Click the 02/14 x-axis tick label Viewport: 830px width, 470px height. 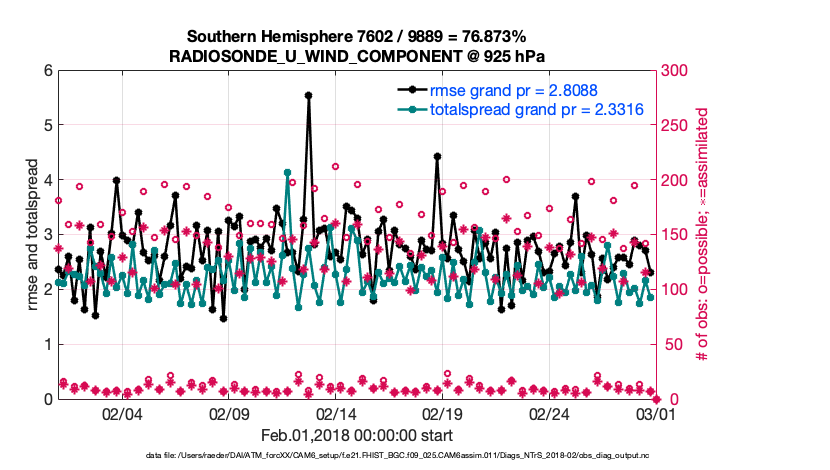(x=336, y=414)
